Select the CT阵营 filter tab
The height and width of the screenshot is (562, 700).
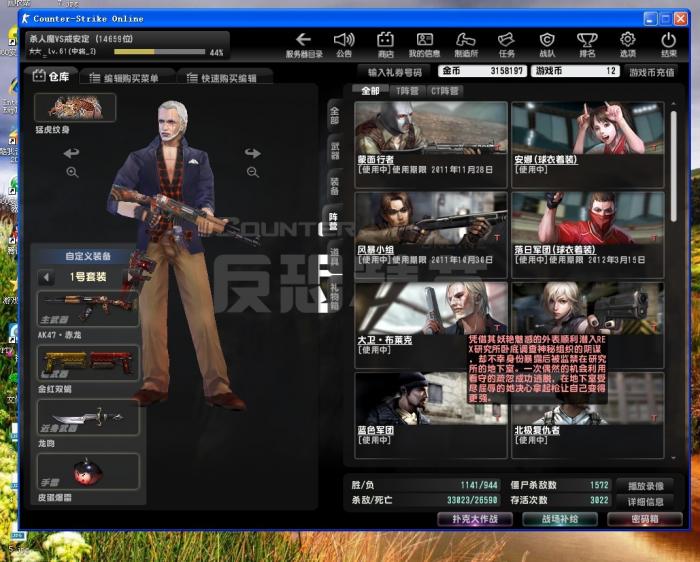pos(444,91)
